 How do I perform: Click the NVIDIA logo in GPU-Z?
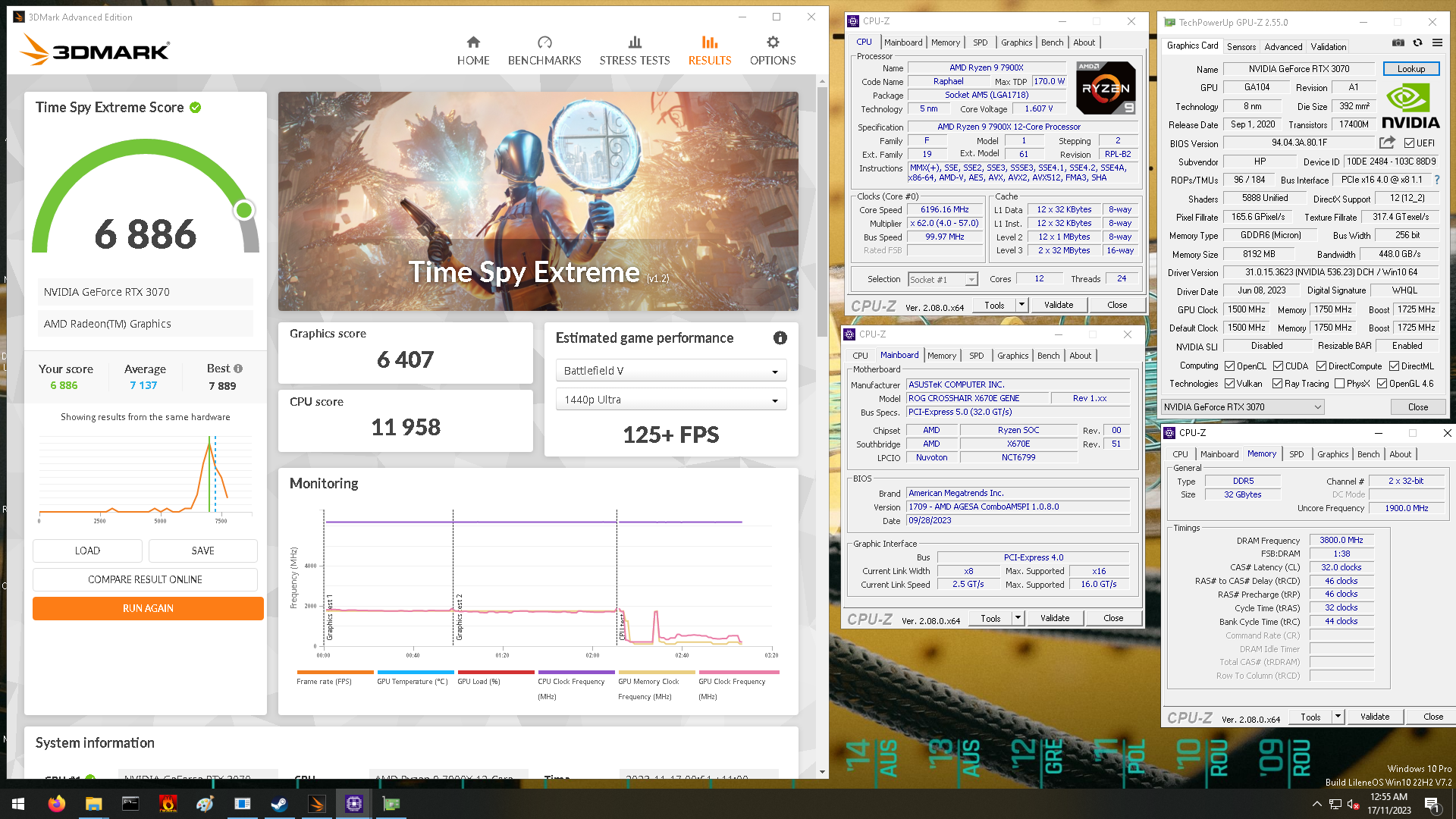click(x=1410, y=106)
